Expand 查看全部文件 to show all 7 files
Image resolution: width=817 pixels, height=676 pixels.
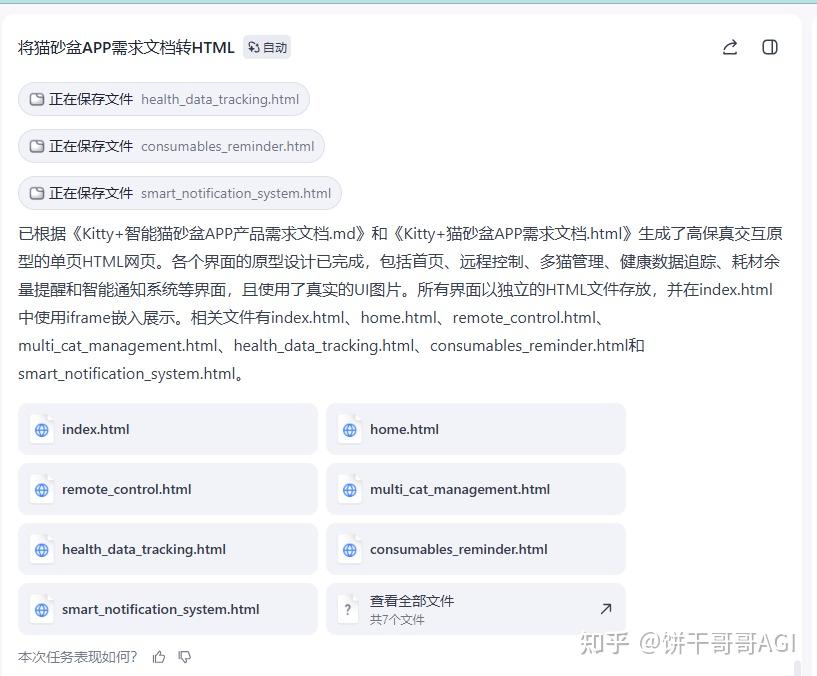click(476, 608)
